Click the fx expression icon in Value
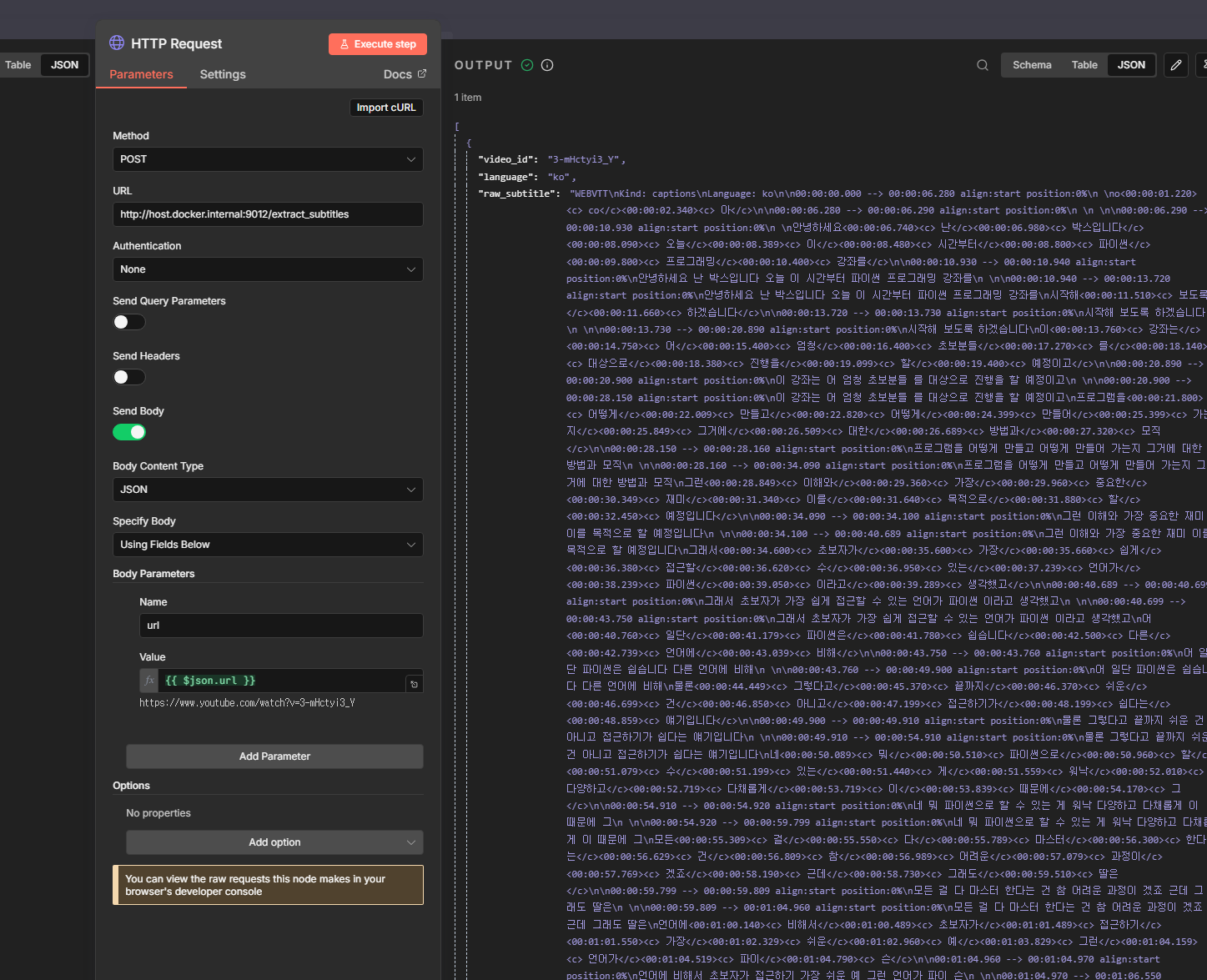Viewport: 1207px width, 980px height. [x=149, y=681]
